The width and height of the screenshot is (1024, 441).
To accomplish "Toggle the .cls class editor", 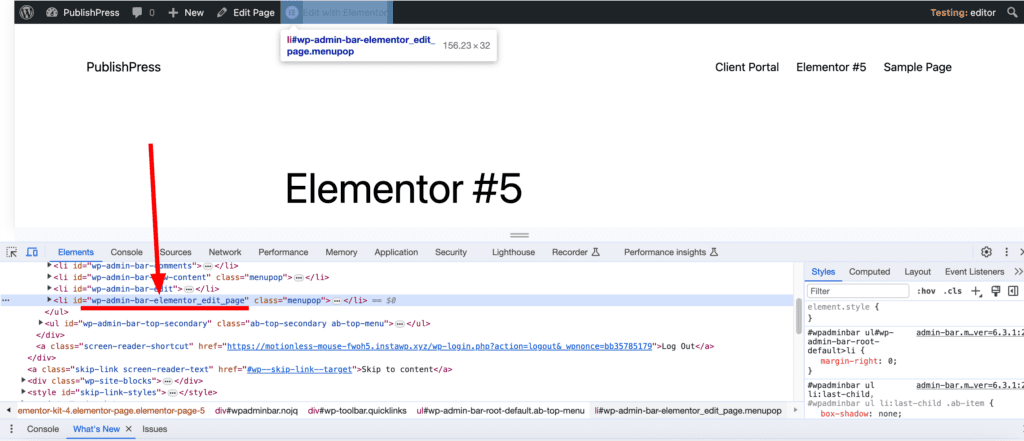I will 953,291.
